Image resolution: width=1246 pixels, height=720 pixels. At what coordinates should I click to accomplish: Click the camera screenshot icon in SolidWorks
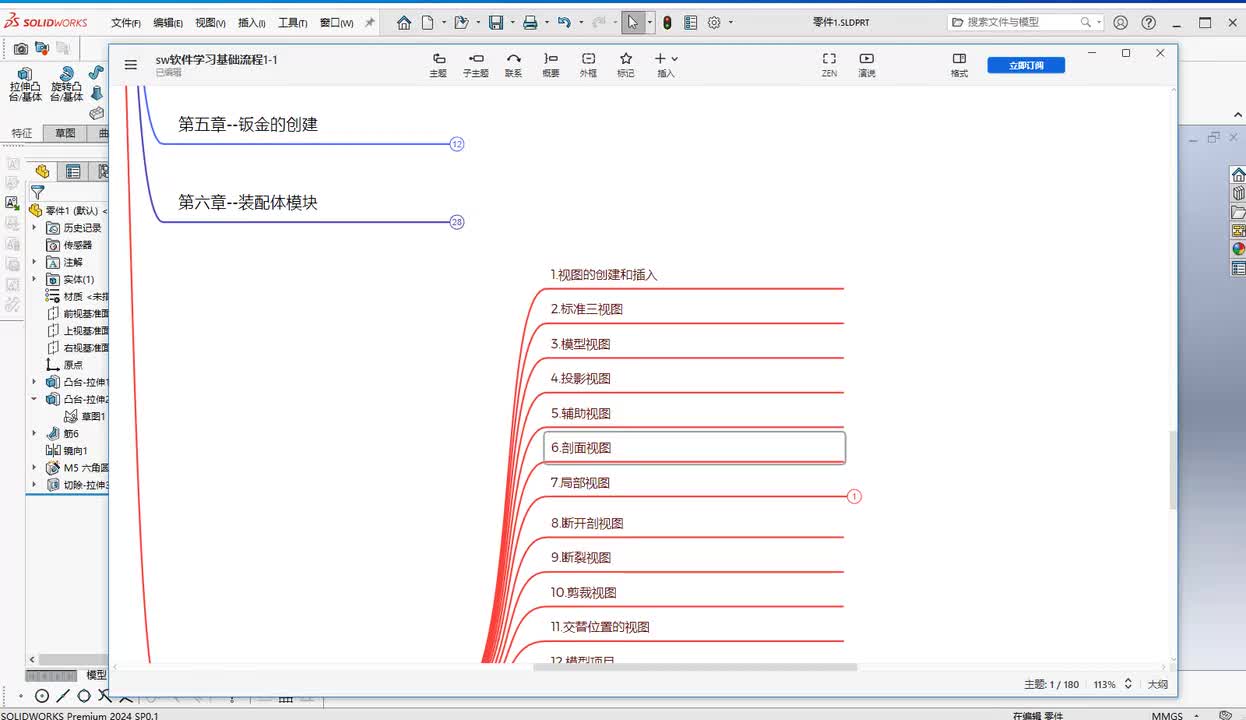click(20, 47)
